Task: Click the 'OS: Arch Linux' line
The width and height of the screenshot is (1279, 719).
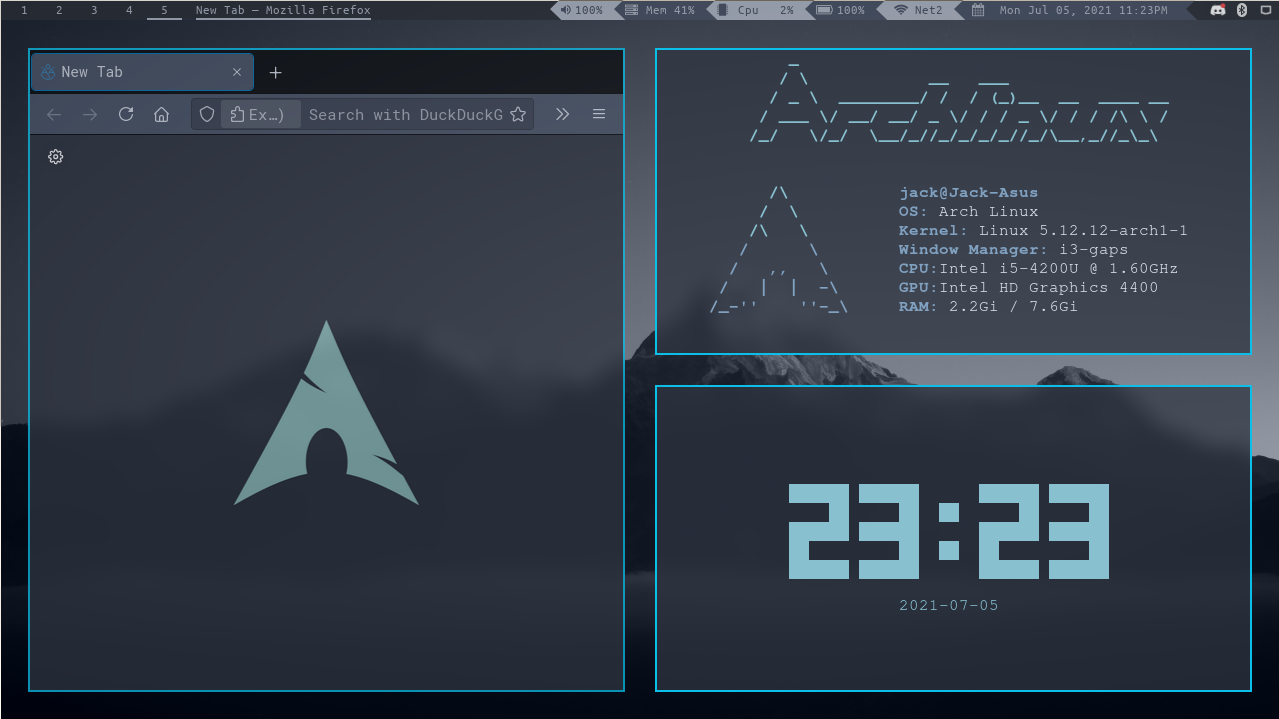Action: point(968,212)
